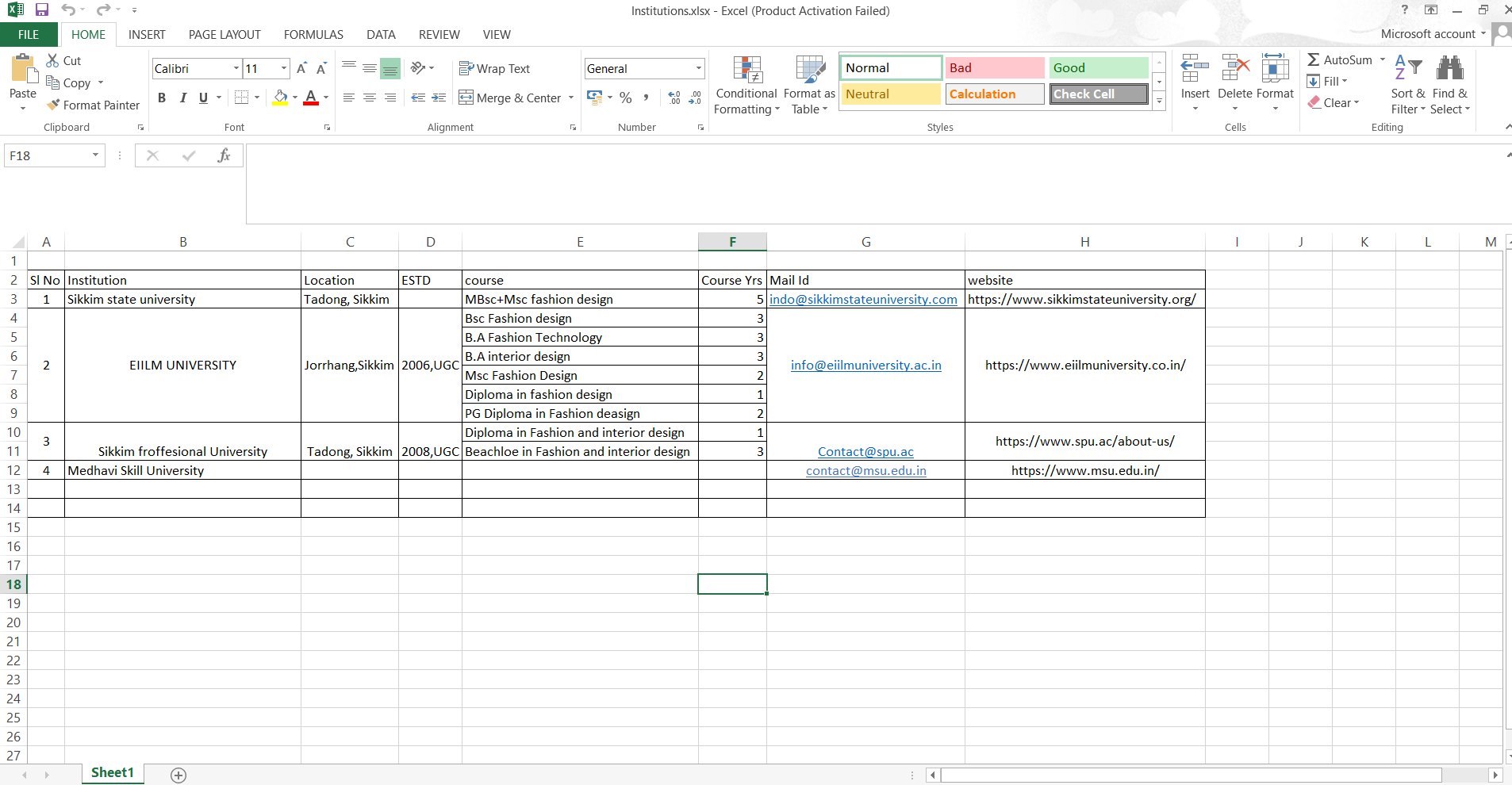Open contact@msu.edu.in mail link
Image resolution: width=1512 pixels, height=785 pixels.
coord(865,470)
